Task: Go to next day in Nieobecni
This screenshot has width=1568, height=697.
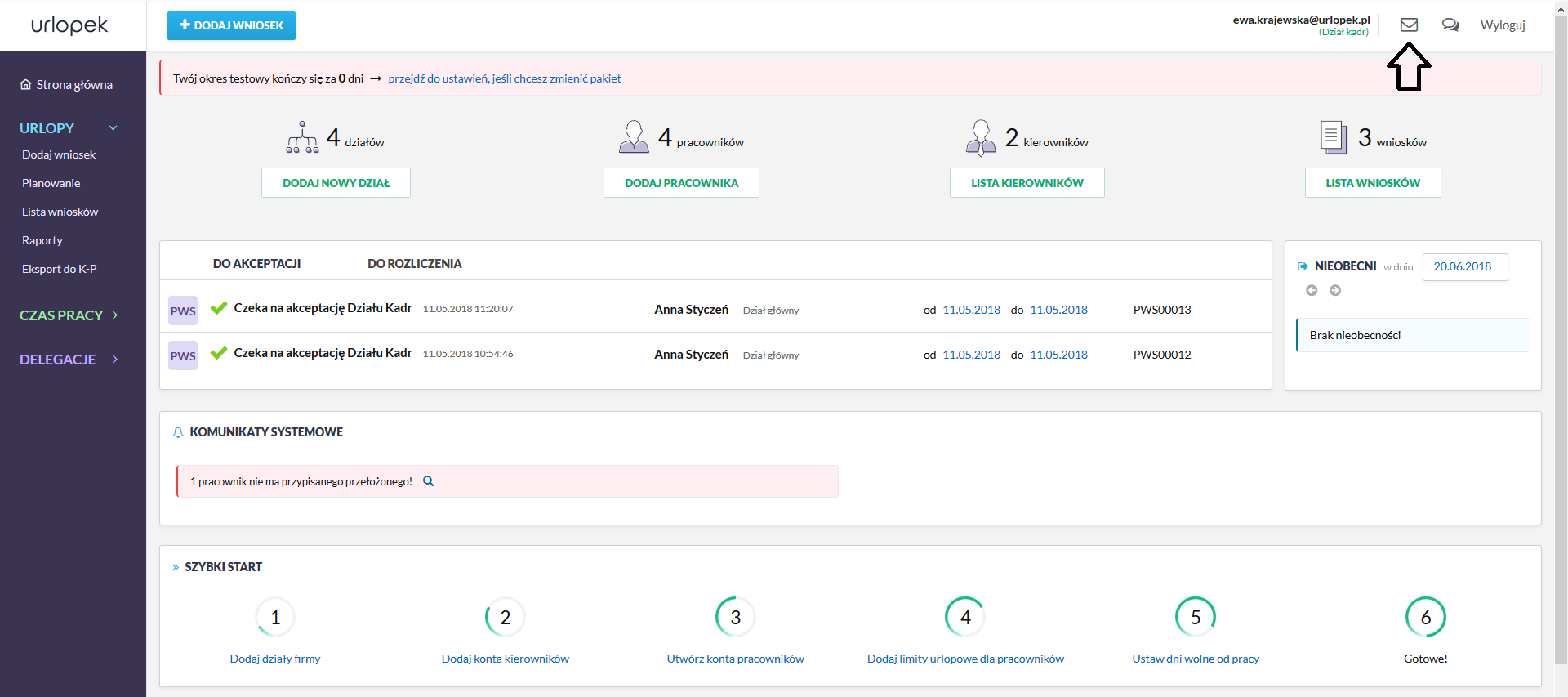Action: (1335, 290)
